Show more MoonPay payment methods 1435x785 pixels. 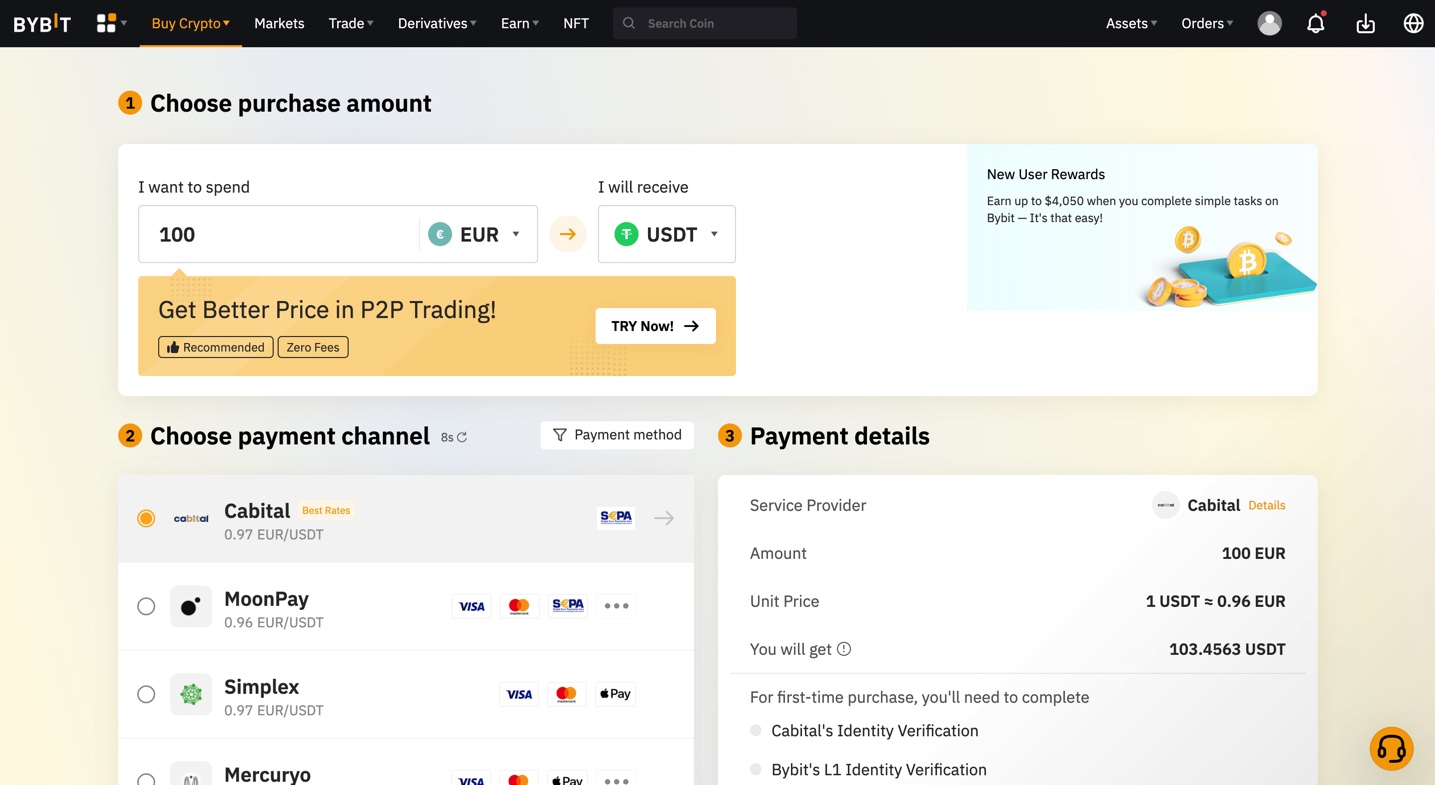616,606
